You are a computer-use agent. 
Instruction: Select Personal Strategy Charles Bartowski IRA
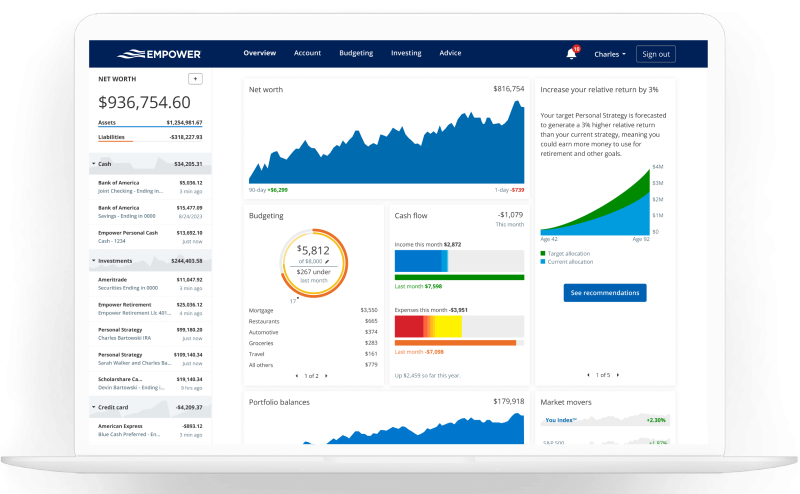[150, 334]
